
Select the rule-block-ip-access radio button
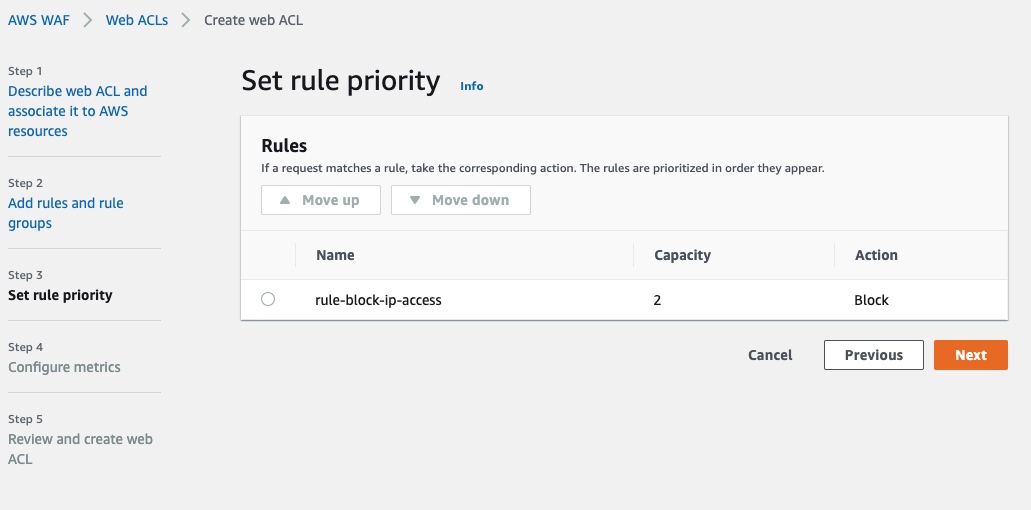click(x=268, y=299)
